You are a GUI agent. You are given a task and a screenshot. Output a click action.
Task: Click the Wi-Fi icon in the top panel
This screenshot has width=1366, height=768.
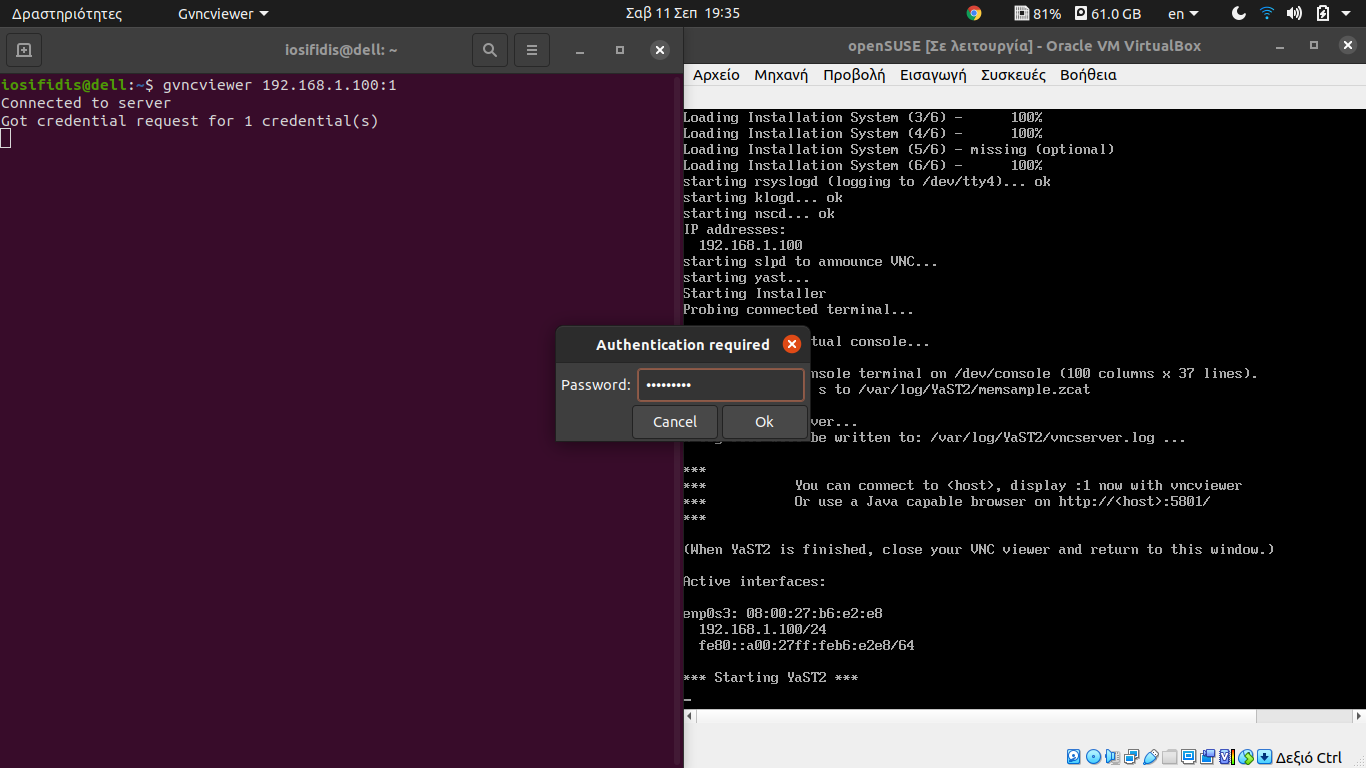point(1267,14)
